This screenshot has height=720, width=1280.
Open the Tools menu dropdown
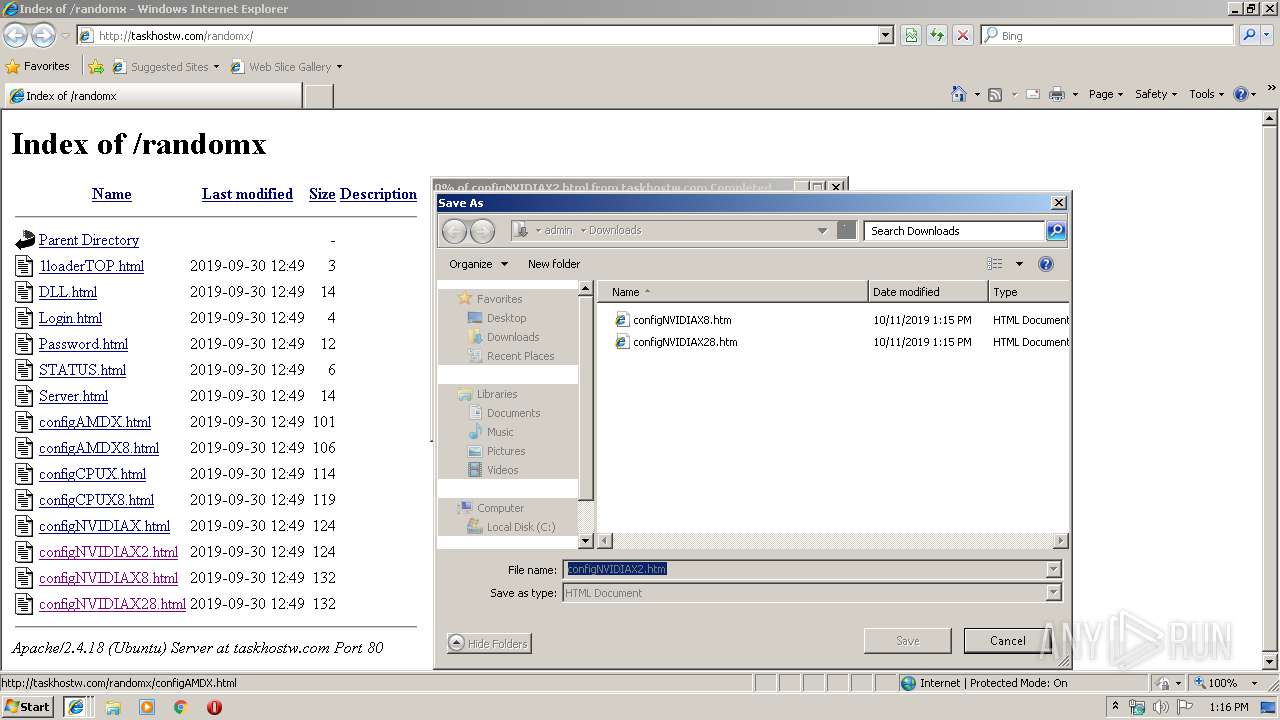click(x=1206, y=94)
